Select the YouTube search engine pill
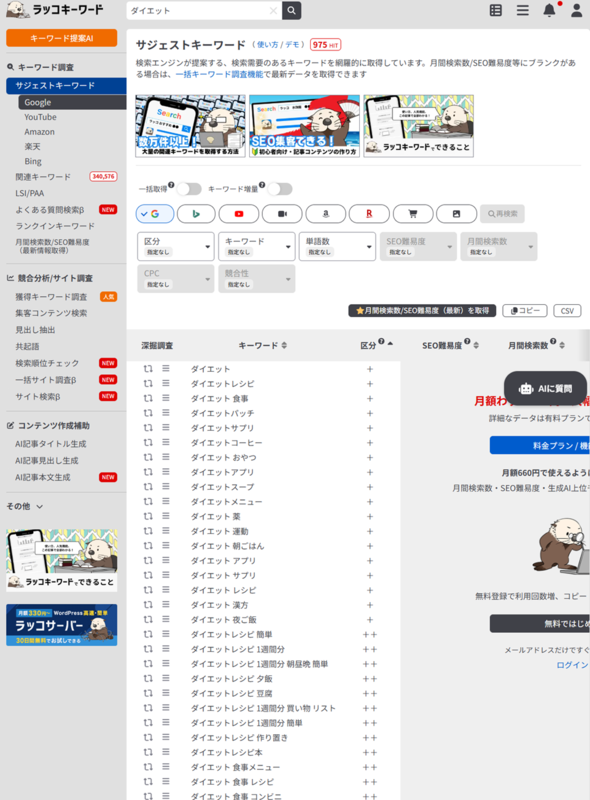This screenshot has width=590, height=800. pos(239,214)
